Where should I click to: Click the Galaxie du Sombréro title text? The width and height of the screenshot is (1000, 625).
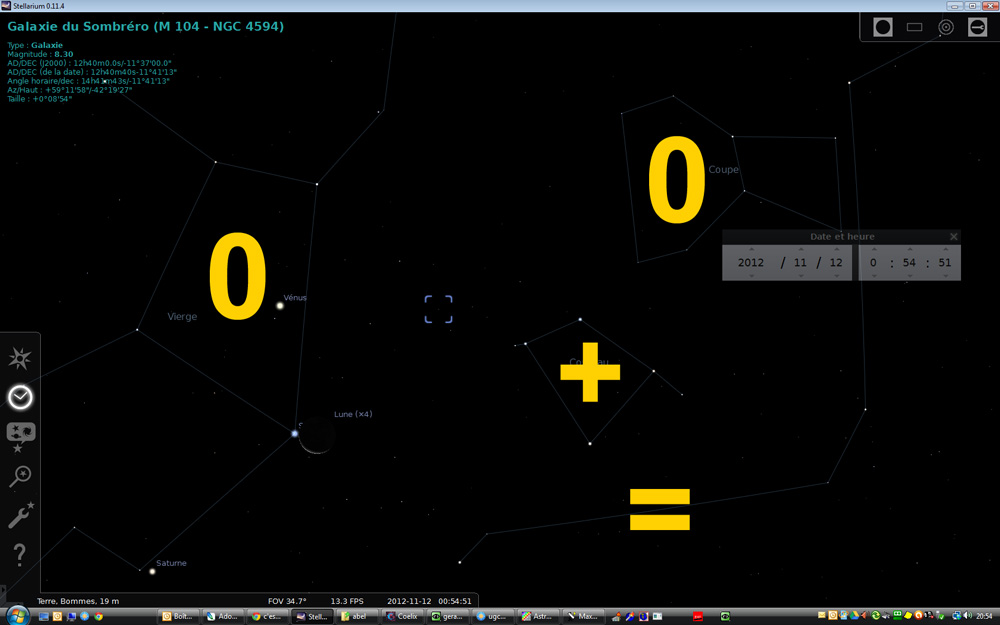point(145,27)
